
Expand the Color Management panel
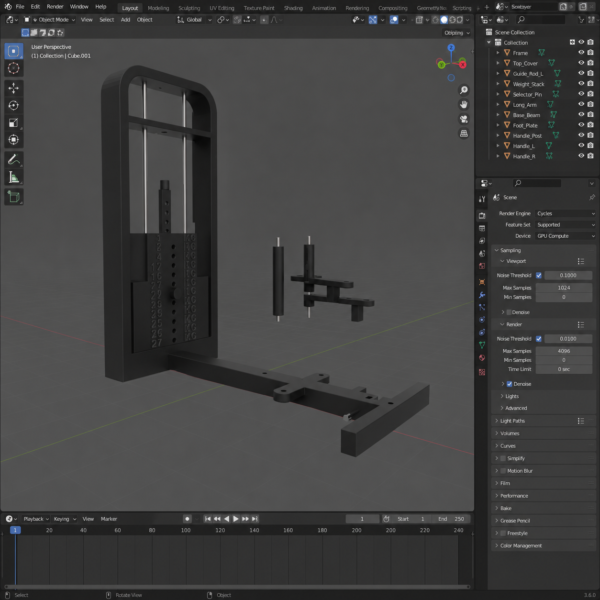[521, 546]
